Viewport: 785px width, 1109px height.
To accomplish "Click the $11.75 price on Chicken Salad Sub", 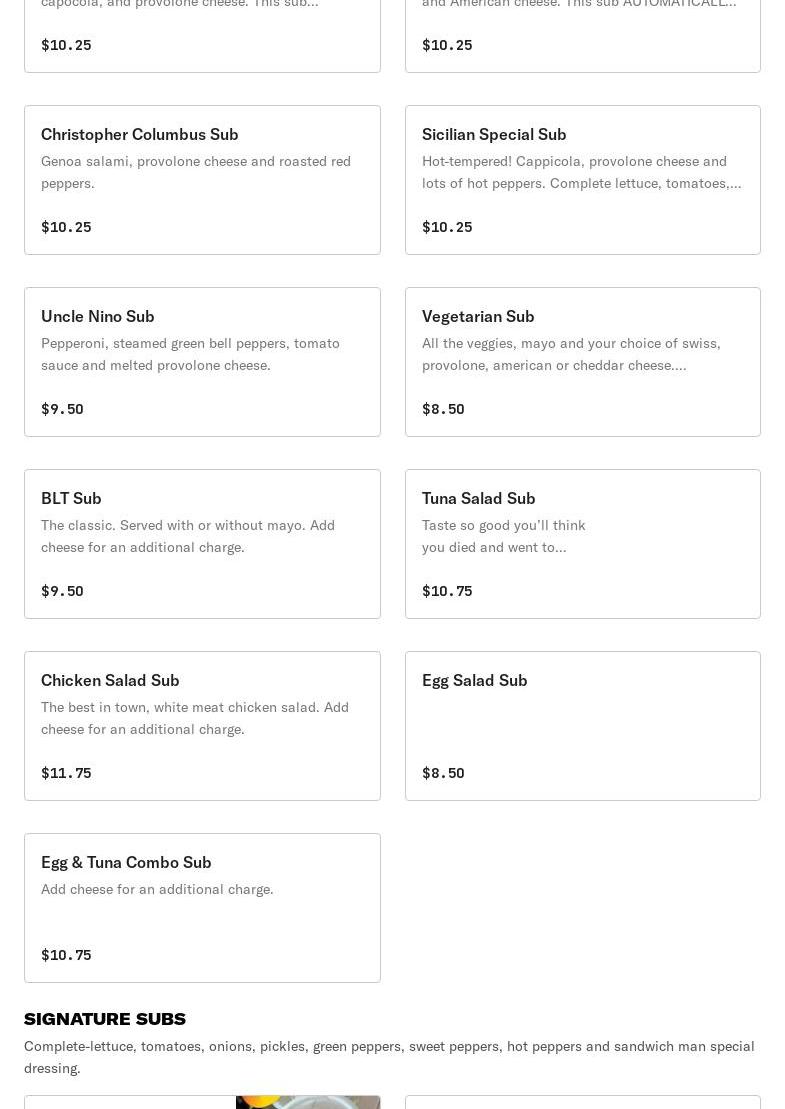I will (x=66, y=773).
